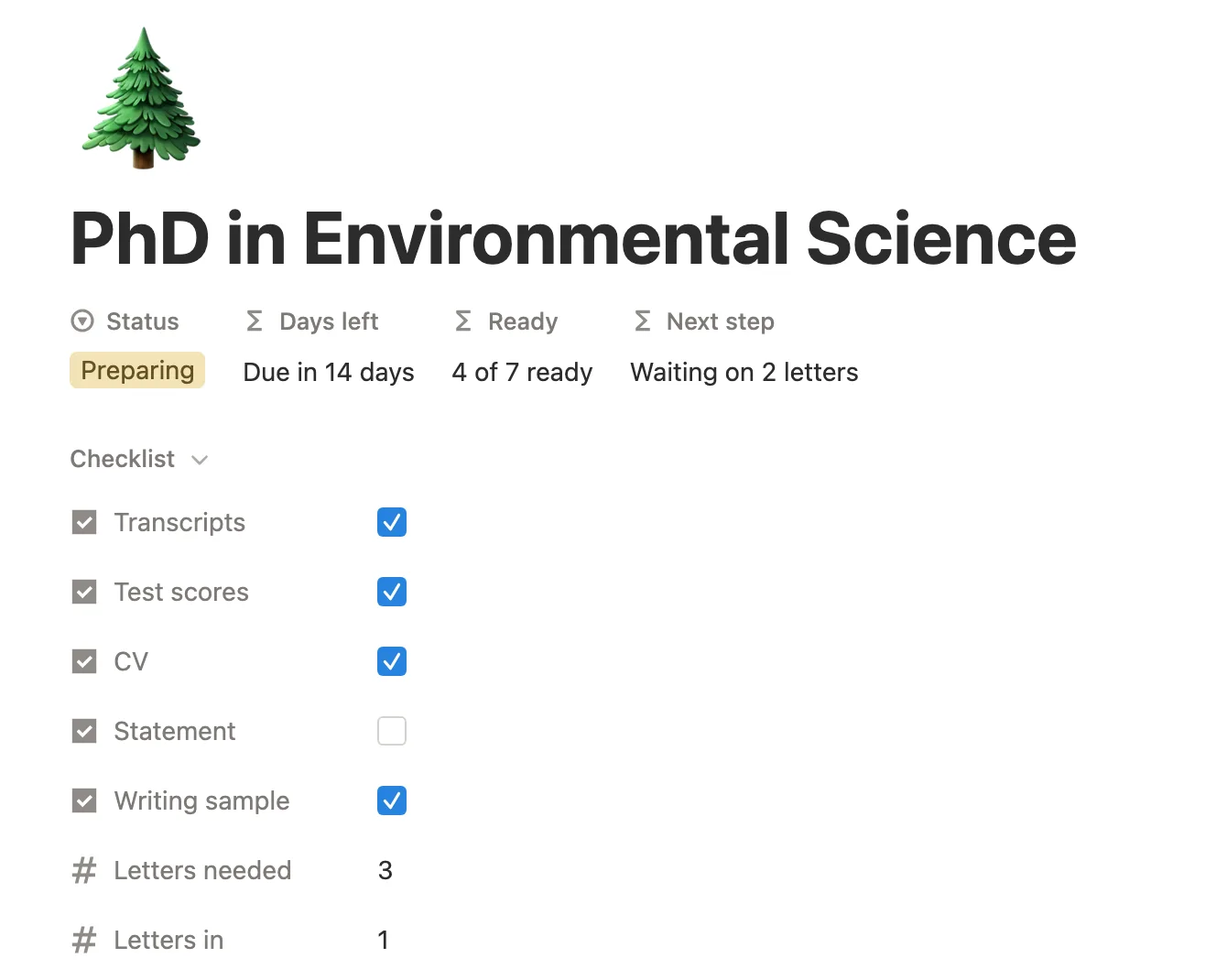1227x980 pixels.
Task: Click the number icon beside Letters in
Action: point(84,940)
